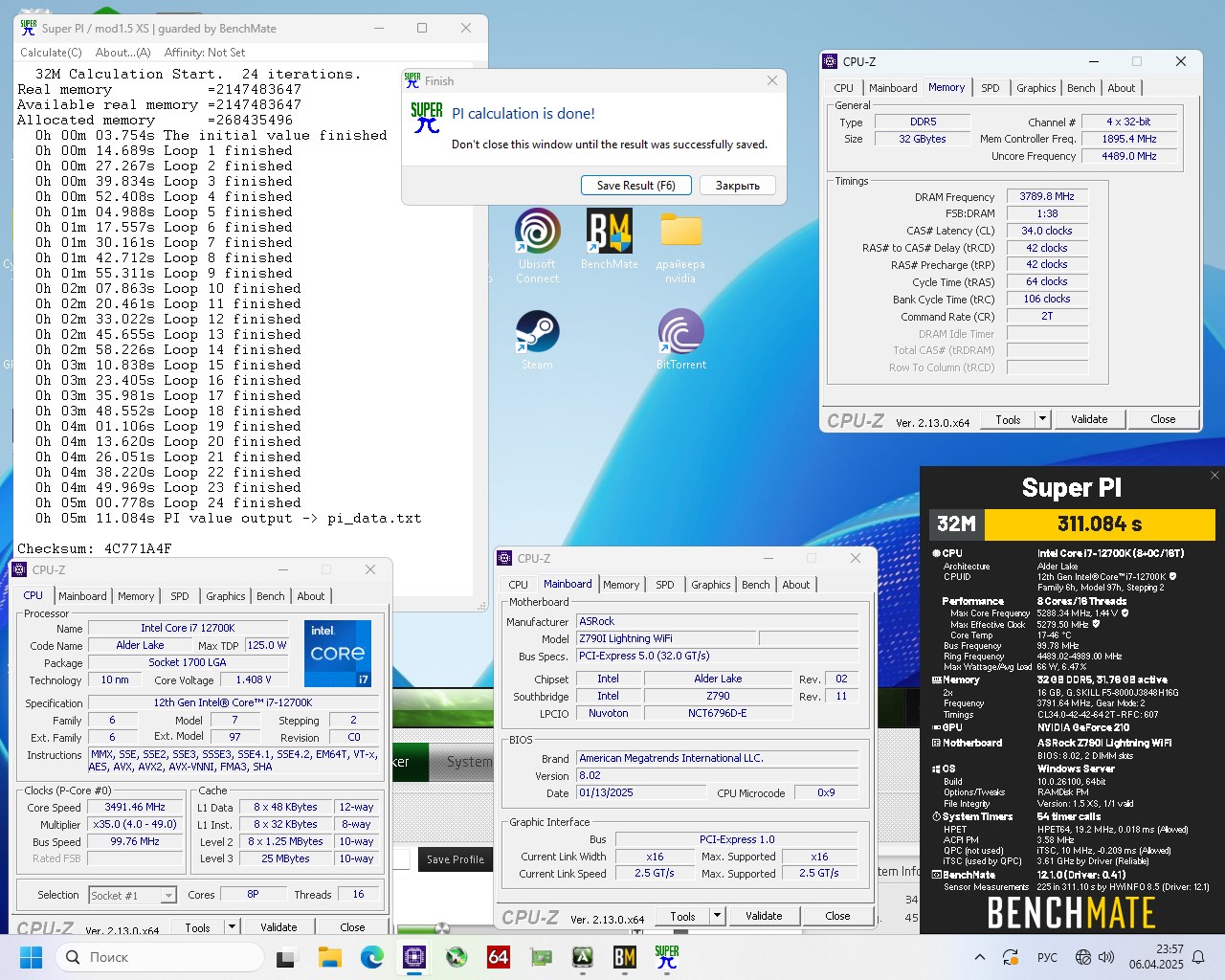
Task: Select Mainboard tab in the Memory CPU-Z window
Action: [893, 88]
